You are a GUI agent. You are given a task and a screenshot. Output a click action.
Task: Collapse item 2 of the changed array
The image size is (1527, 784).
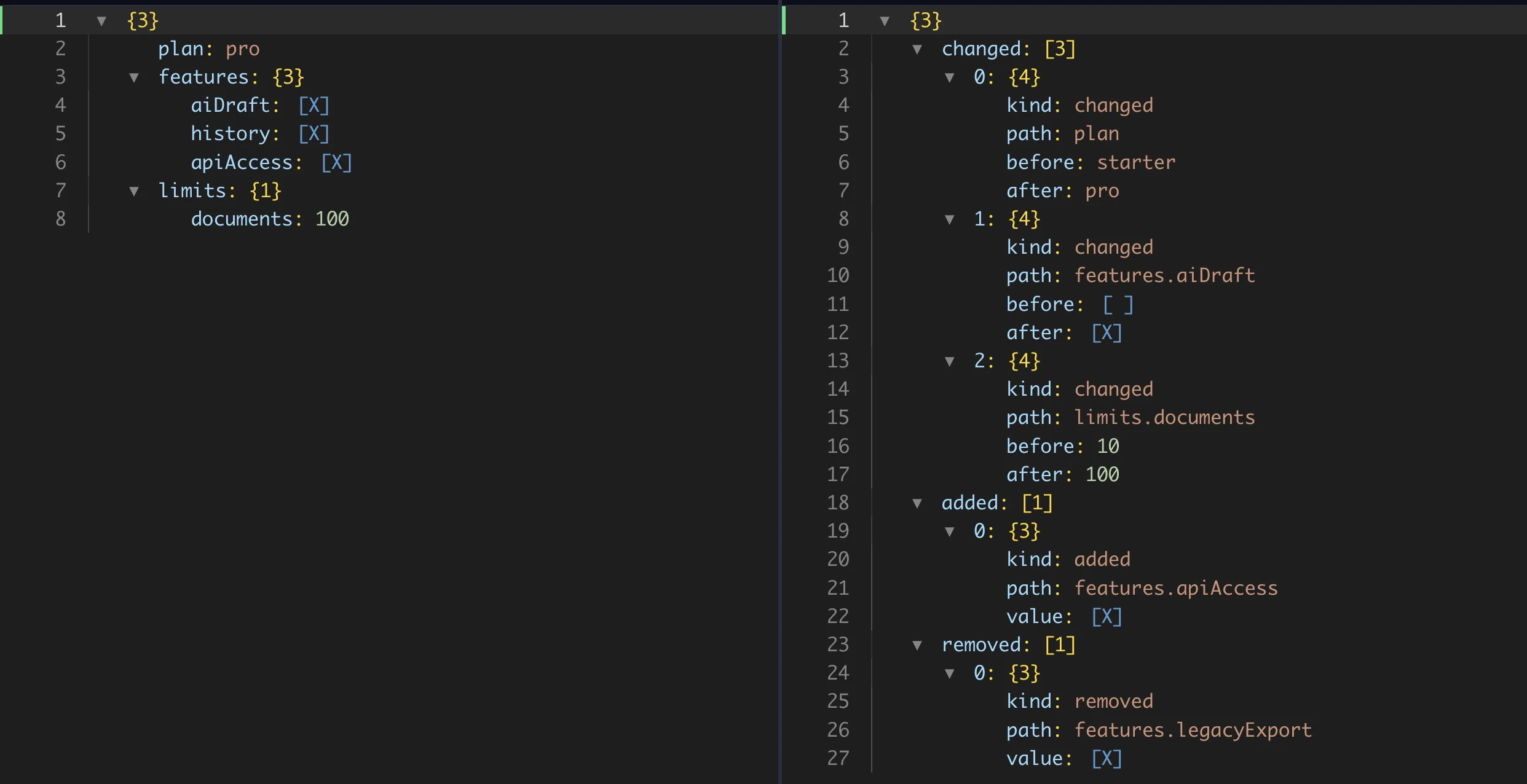949,362
